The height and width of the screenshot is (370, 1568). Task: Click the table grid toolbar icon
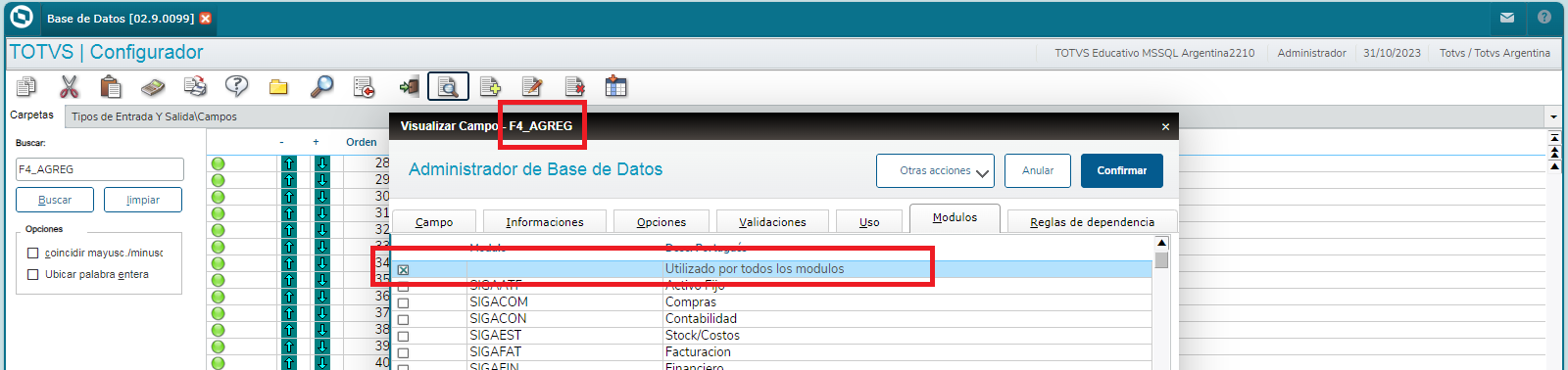(x=615, y=87)
